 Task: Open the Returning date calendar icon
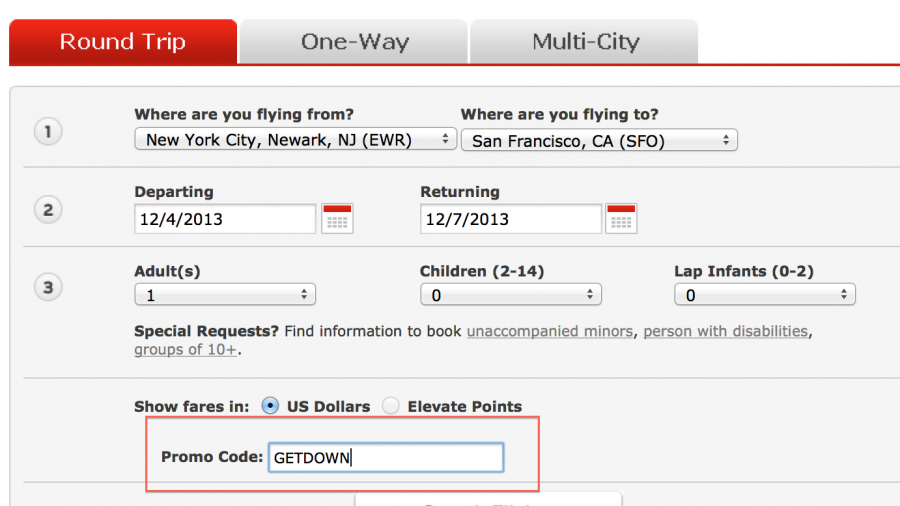coord(621,219)
